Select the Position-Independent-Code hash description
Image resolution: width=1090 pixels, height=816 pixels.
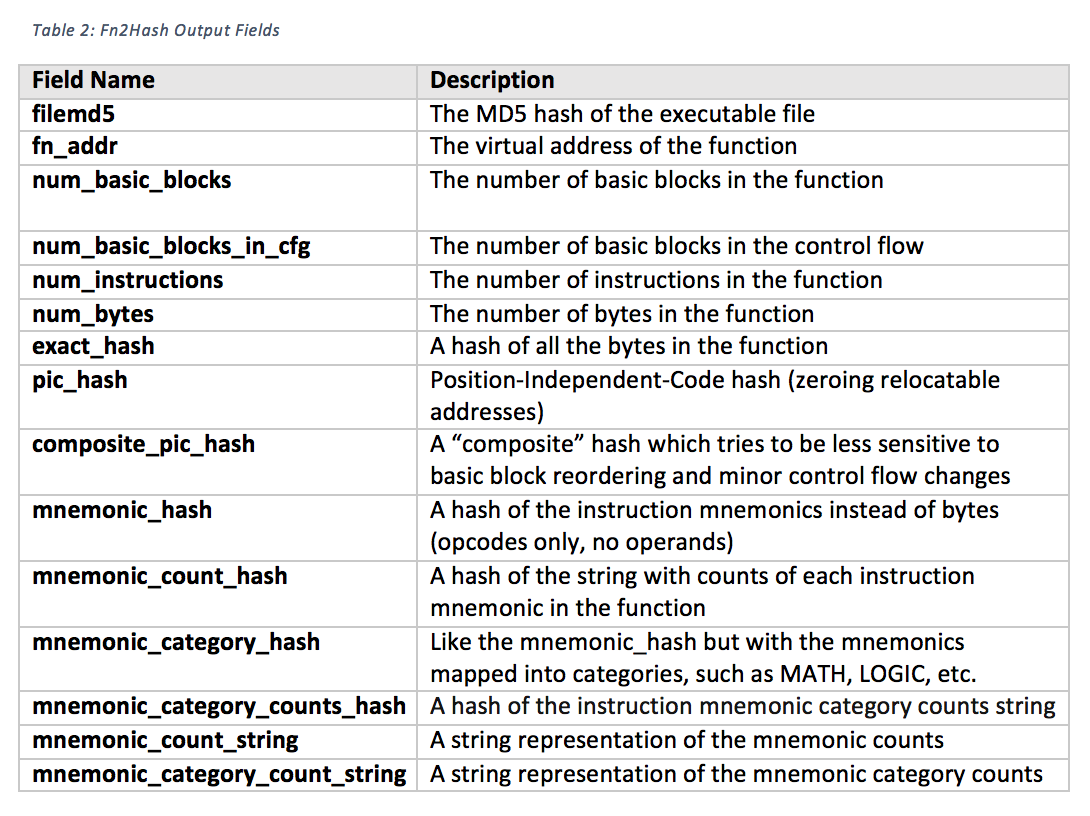714,396
